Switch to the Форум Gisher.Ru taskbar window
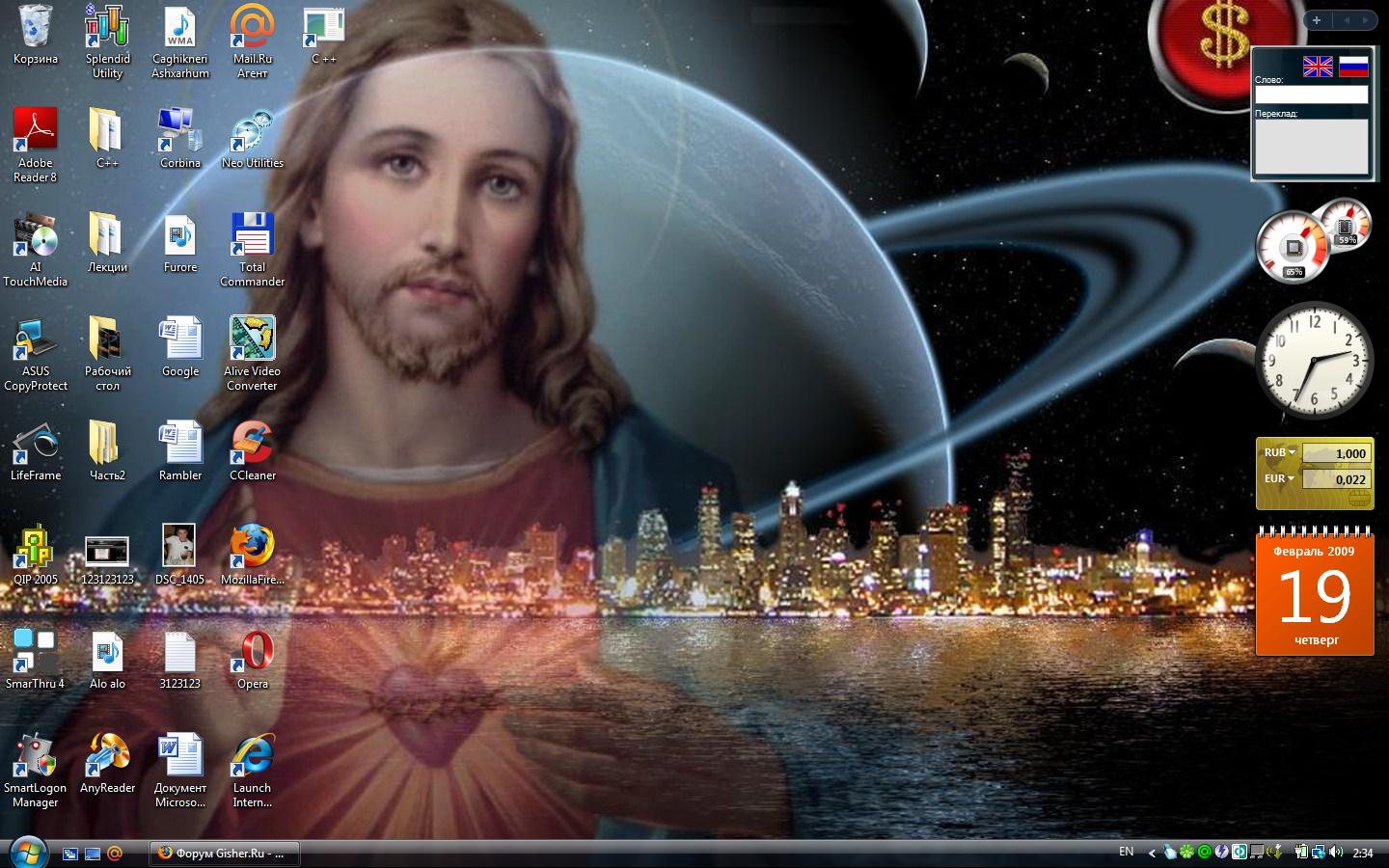Image resolution: width=1389 pixels, height=868 pixels. [x=224, y=854]
